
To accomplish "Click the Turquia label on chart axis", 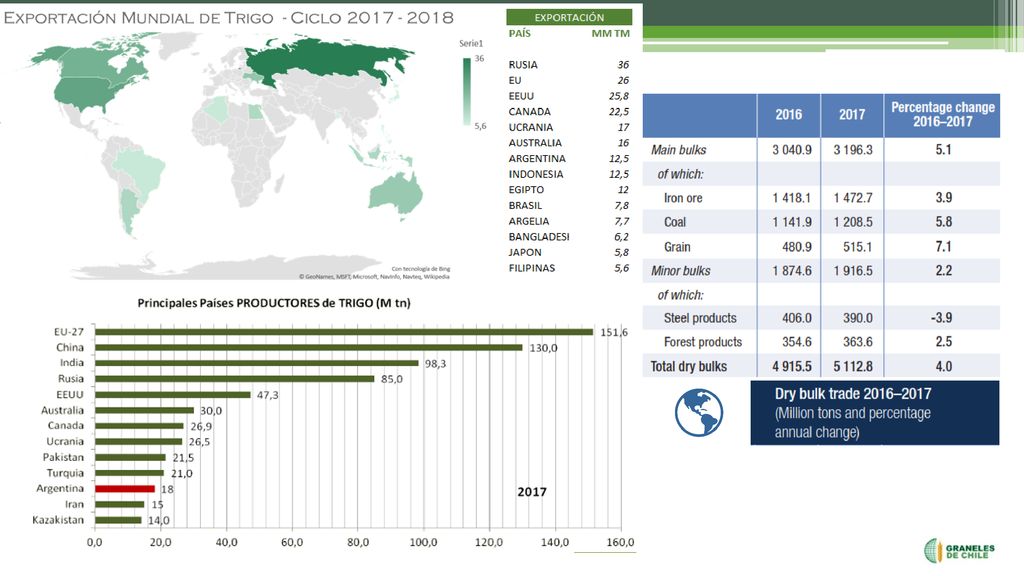I will (x=65, y=473).
